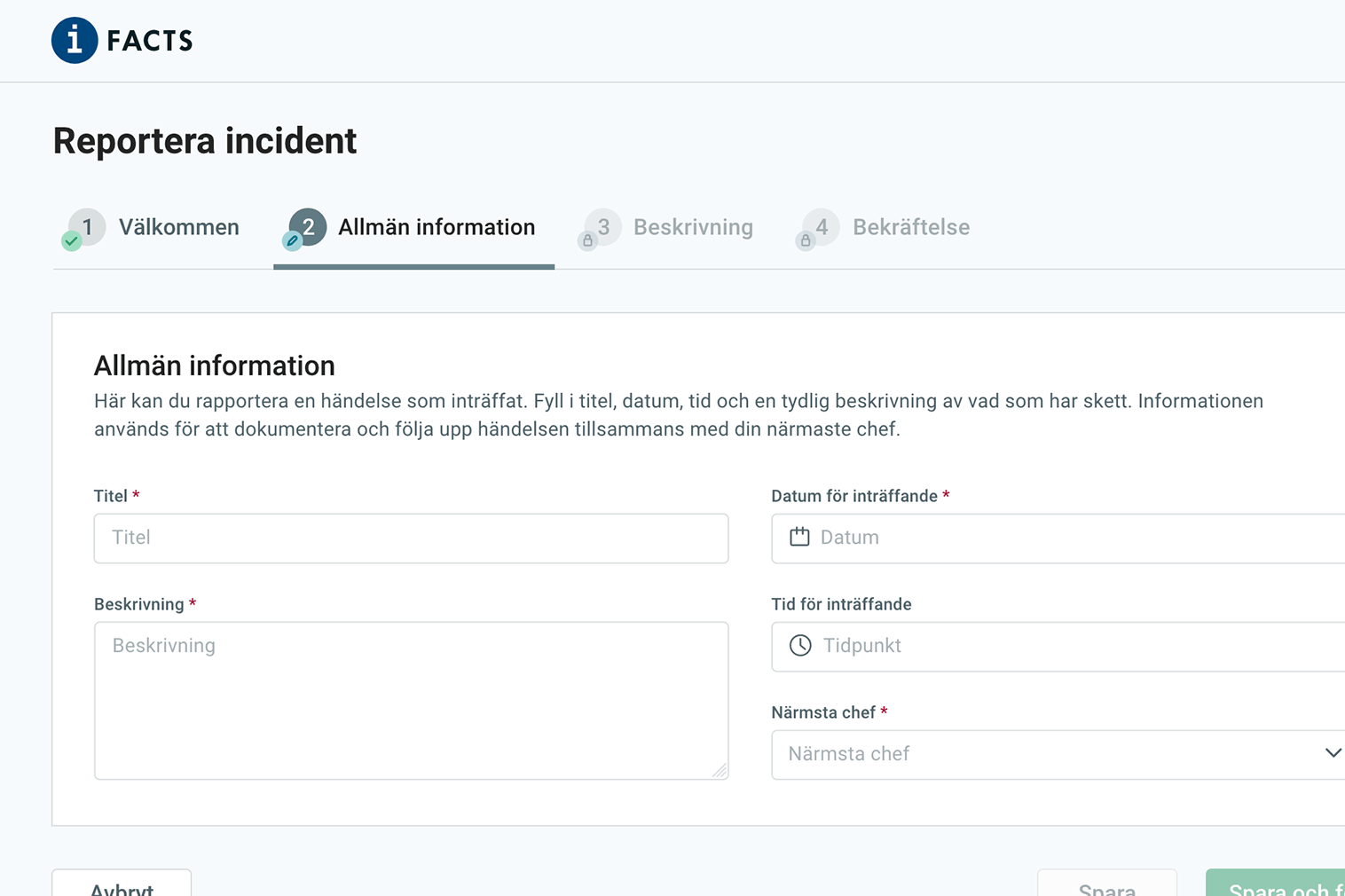This screenshot has width=1345, height=896.
Task: Click the step 2 number circle
Action: 309,226
